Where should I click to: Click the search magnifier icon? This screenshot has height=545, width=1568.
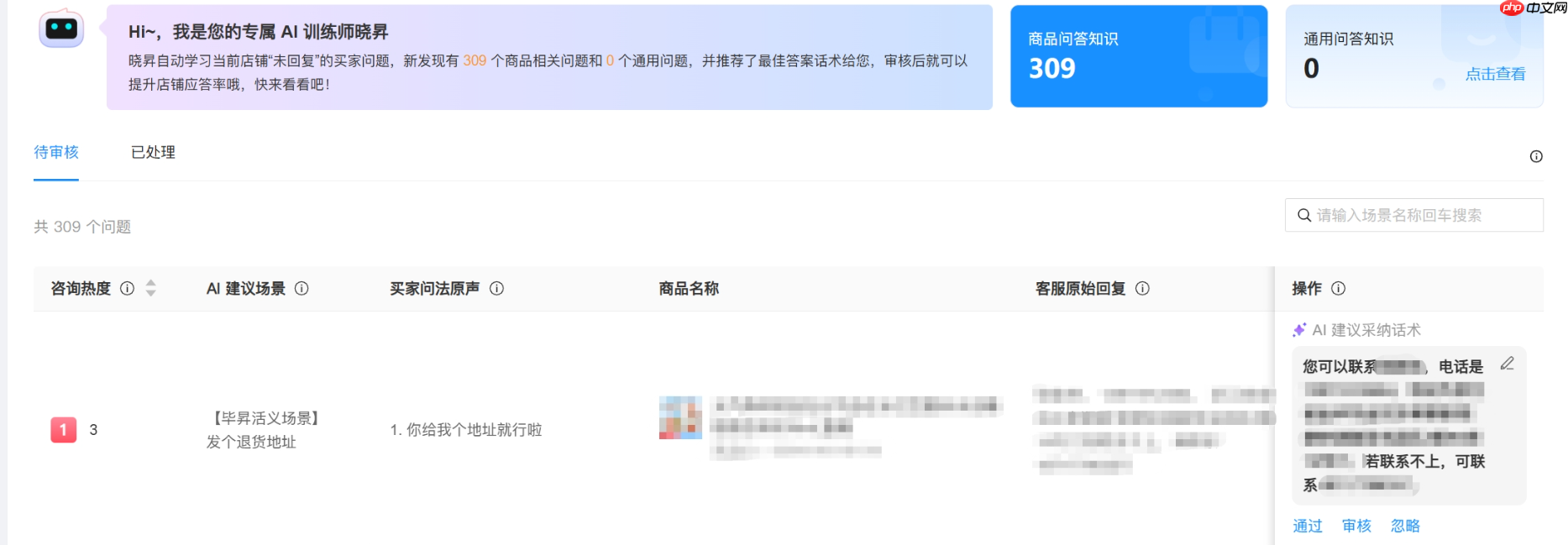point(1304,215)
